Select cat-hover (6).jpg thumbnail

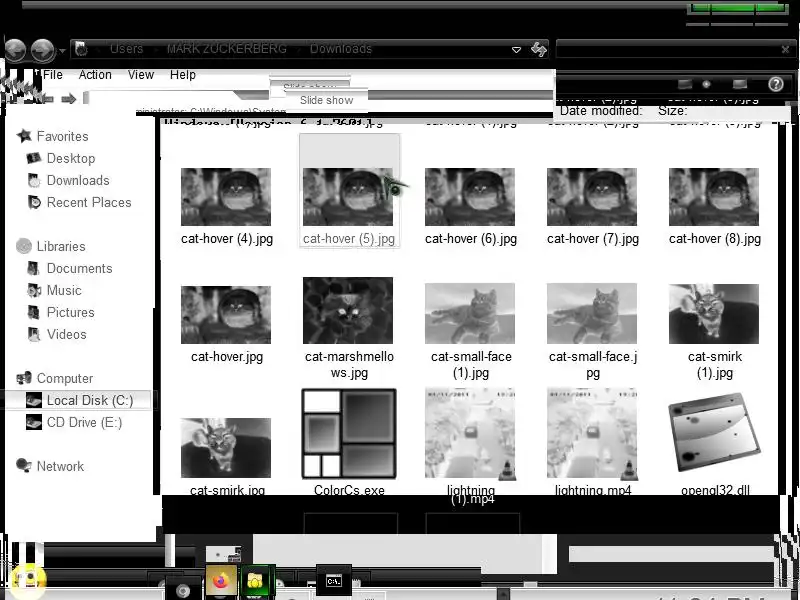(x=470, y=197)
